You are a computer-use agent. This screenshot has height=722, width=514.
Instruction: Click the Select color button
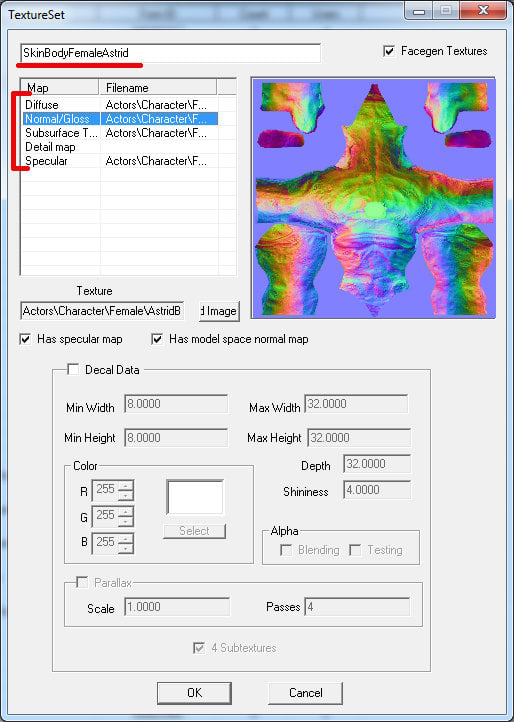[x=194, y=531]
